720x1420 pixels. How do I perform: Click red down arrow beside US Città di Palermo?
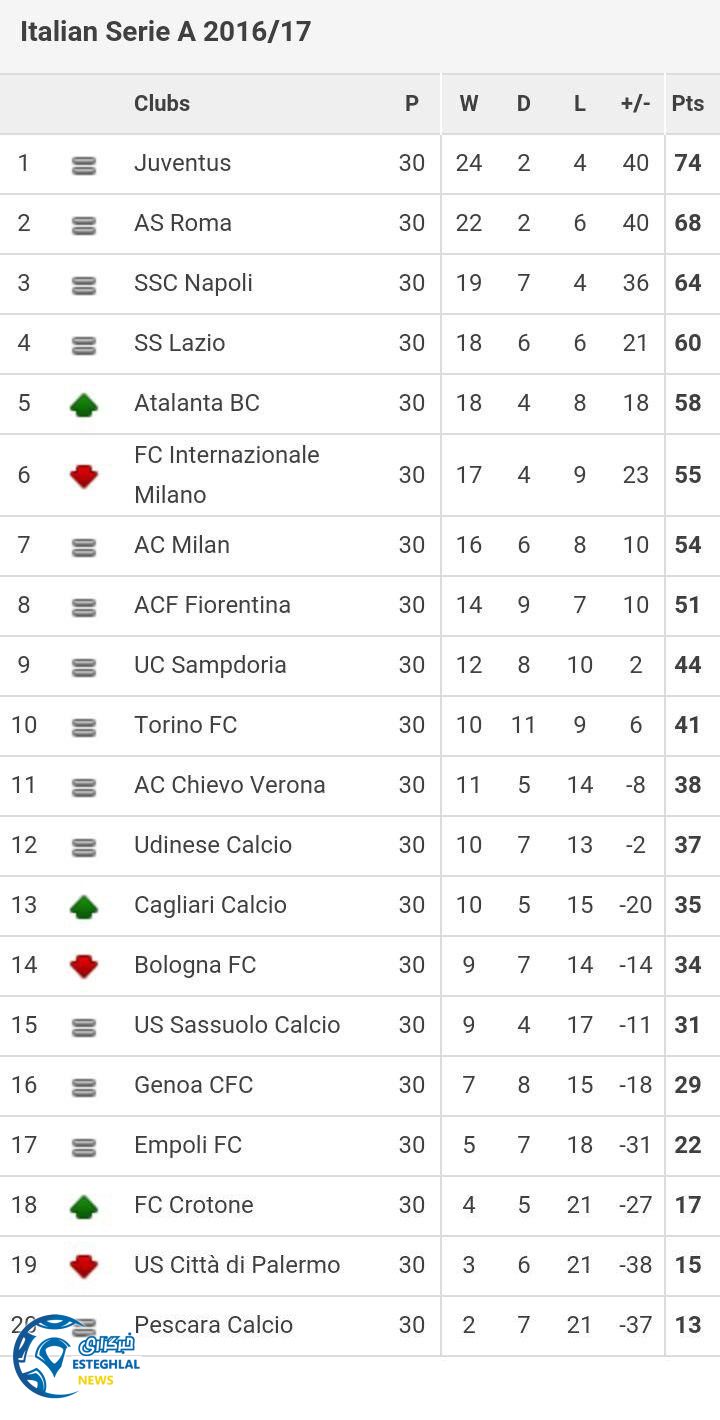click(x=84, y=1266)
